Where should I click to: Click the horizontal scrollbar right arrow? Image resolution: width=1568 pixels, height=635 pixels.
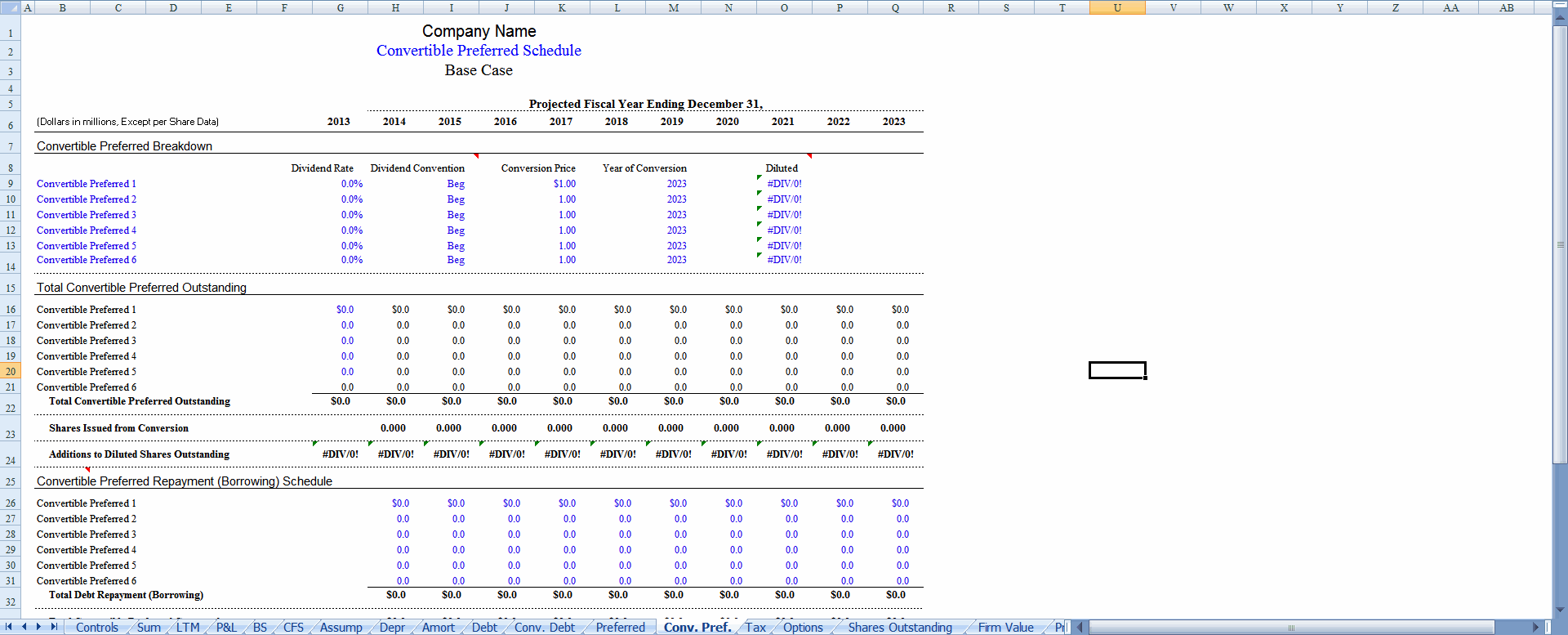tap(1535, 628)
